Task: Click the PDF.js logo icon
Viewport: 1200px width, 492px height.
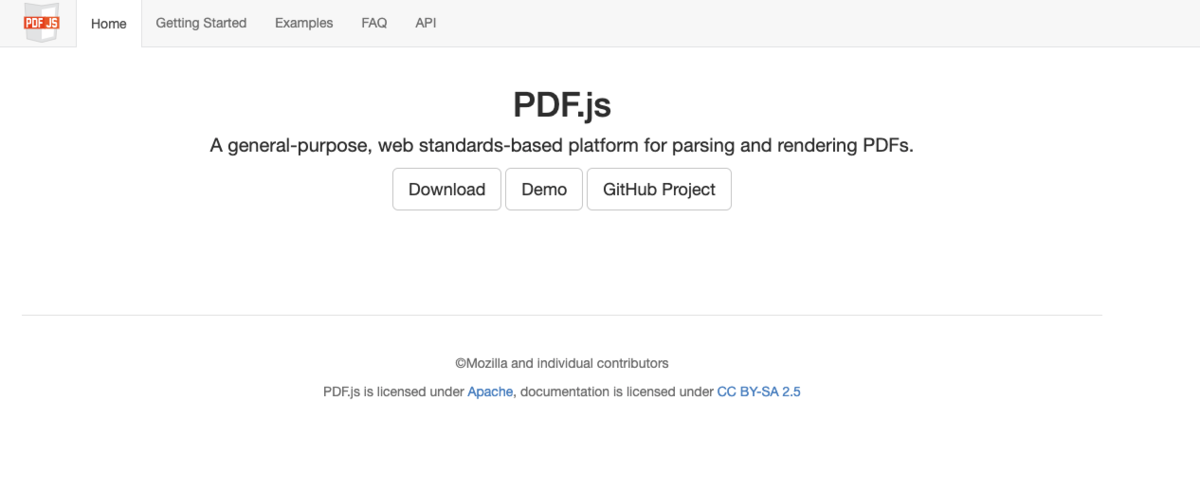Action: 42,23
